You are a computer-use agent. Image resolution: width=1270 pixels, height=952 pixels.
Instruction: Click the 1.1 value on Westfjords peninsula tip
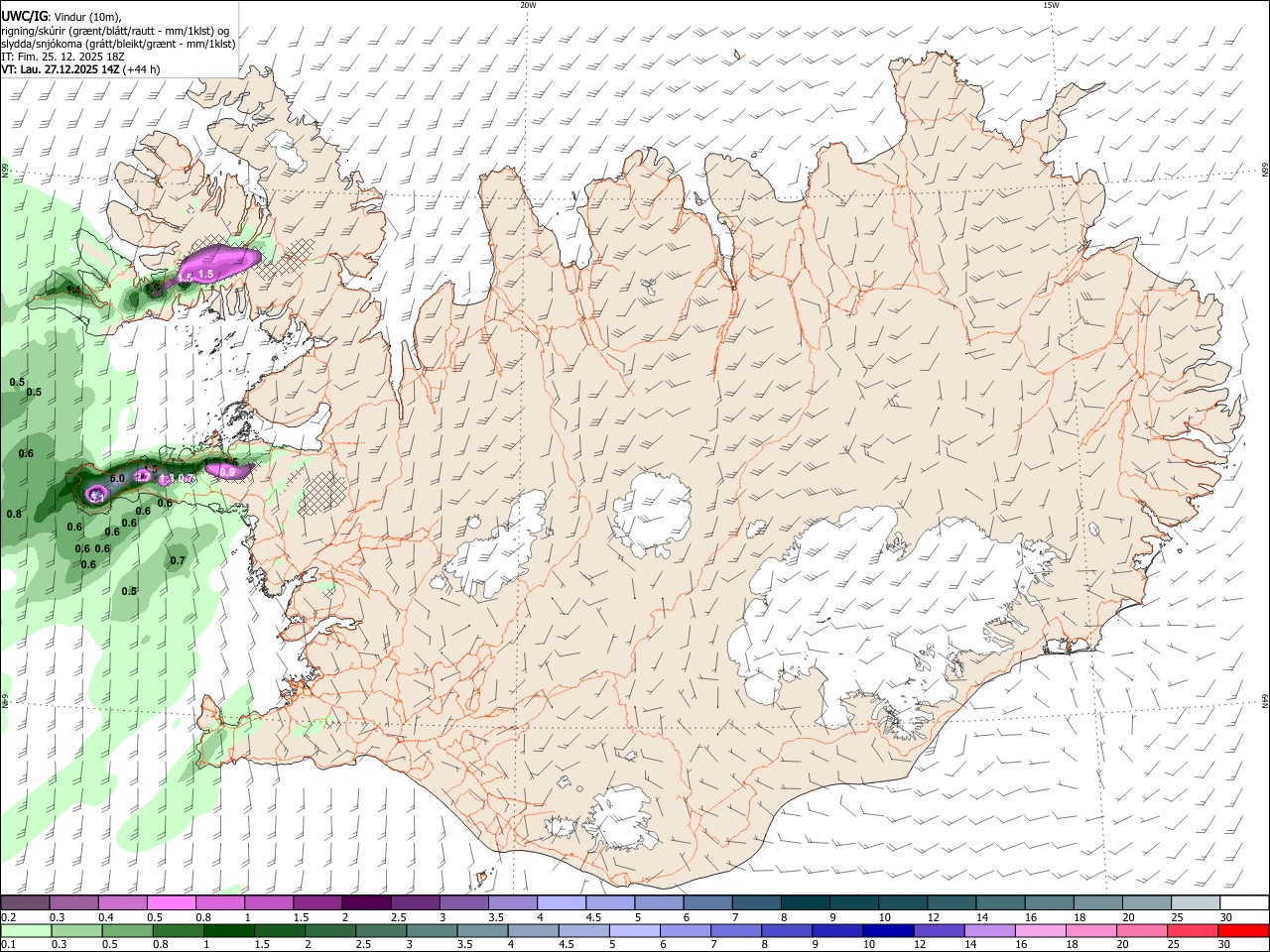pyautogui.click(x=73, y=290)
